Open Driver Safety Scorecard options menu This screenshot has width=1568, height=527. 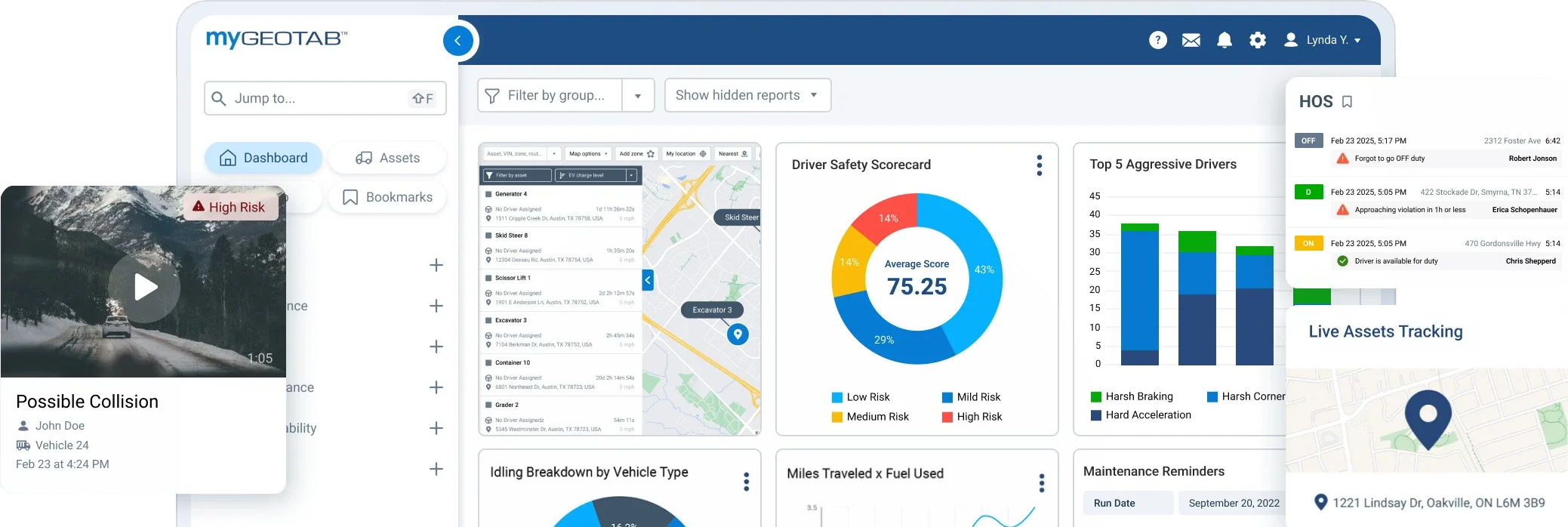coord(1039,165)
